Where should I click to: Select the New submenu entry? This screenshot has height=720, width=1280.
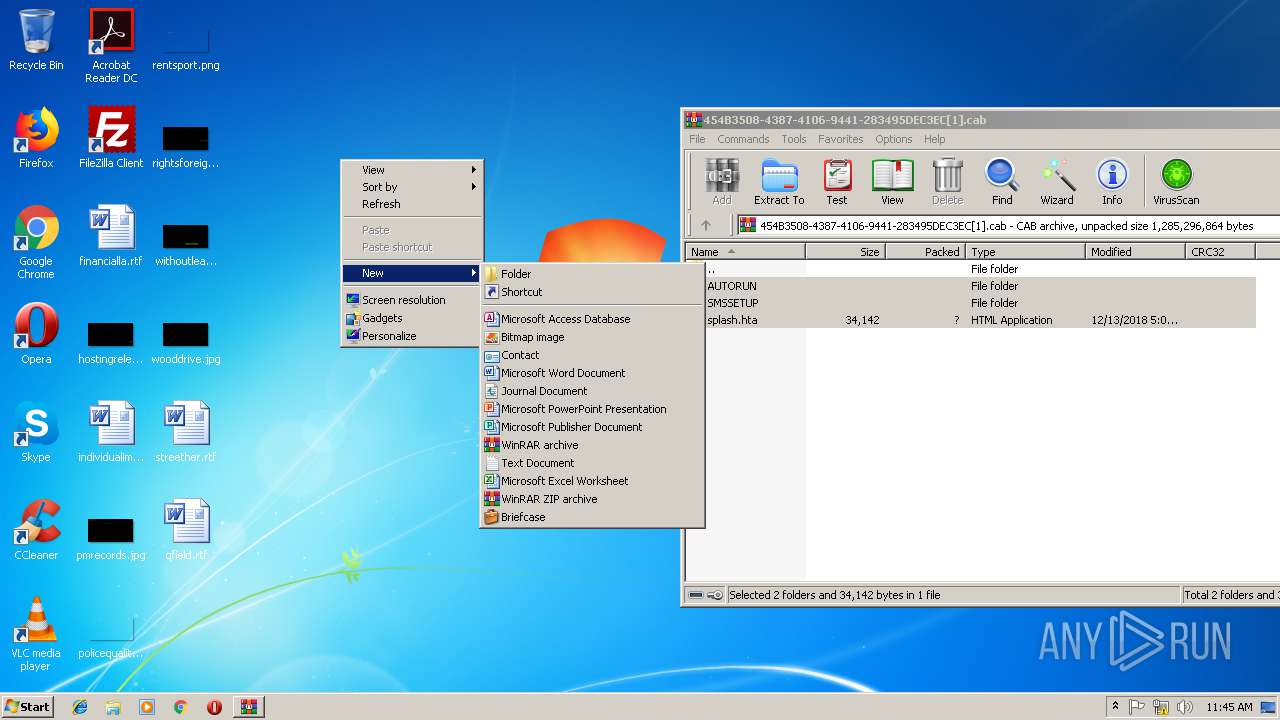[x=412, y=273]
